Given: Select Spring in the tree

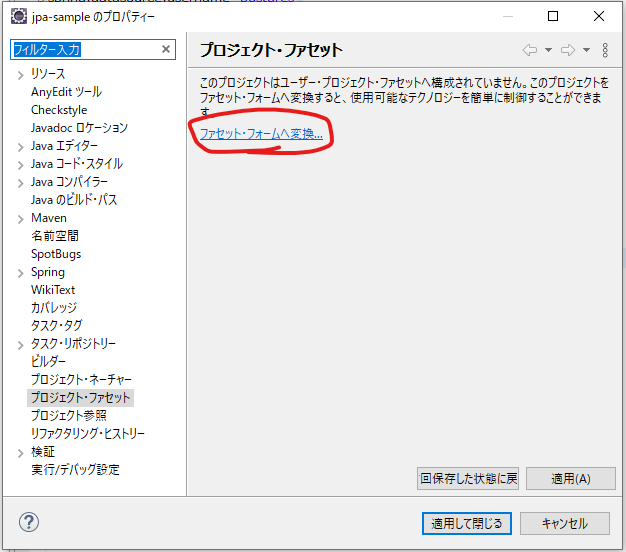Looking at the screenshot, I should pos(48,272).
